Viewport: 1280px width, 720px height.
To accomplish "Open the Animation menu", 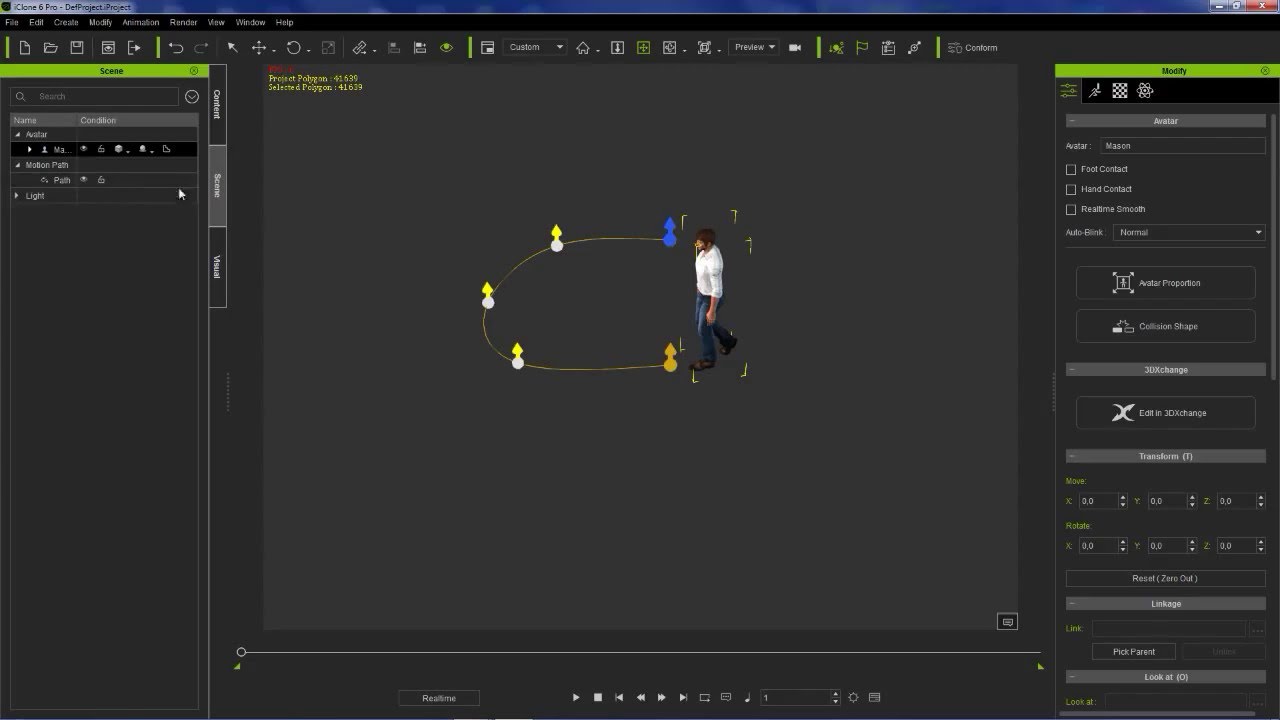I will 141,22.
